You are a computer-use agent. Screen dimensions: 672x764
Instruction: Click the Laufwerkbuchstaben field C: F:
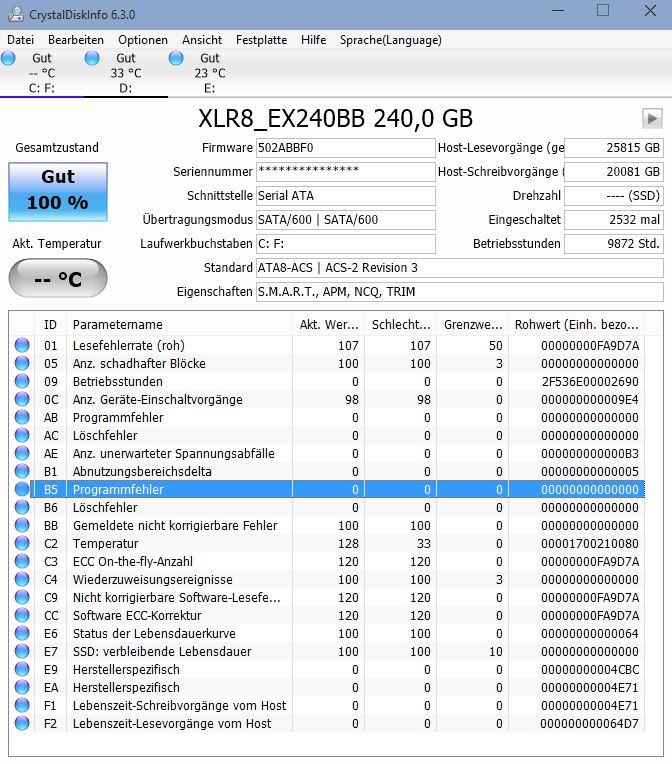pyautogui.click(x=346, y=244)
